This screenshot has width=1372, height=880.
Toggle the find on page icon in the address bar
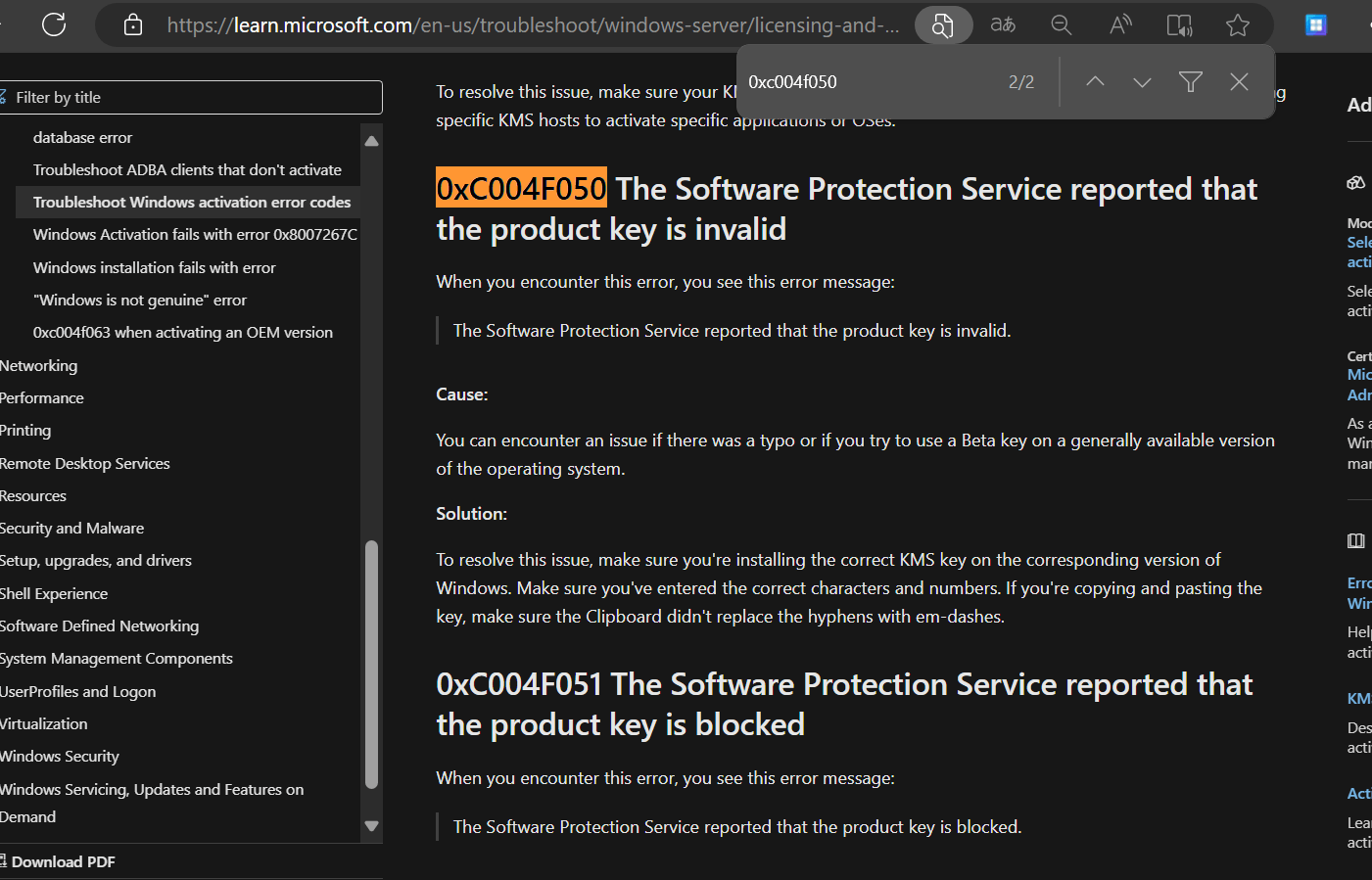point(943,25)
